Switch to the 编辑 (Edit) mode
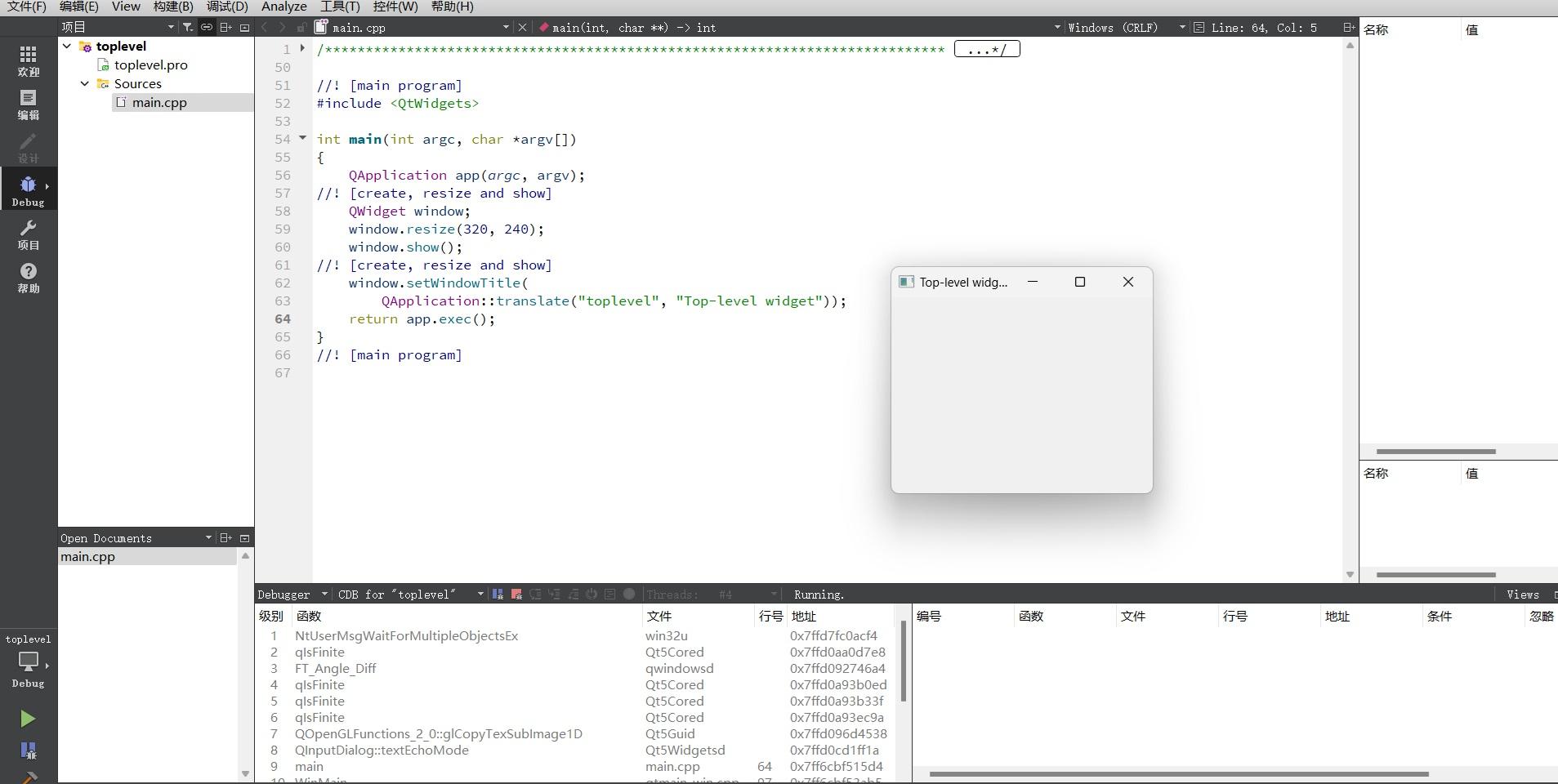 [x=28, y=105]
